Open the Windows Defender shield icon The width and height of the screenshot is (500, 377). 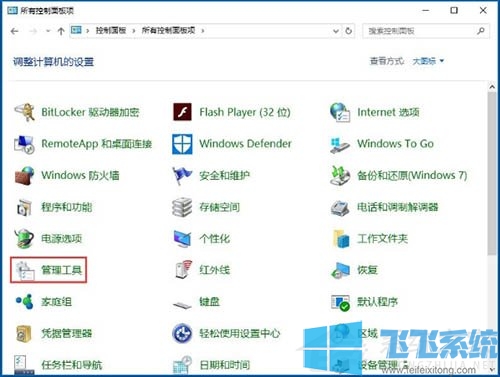click(182, 144)
